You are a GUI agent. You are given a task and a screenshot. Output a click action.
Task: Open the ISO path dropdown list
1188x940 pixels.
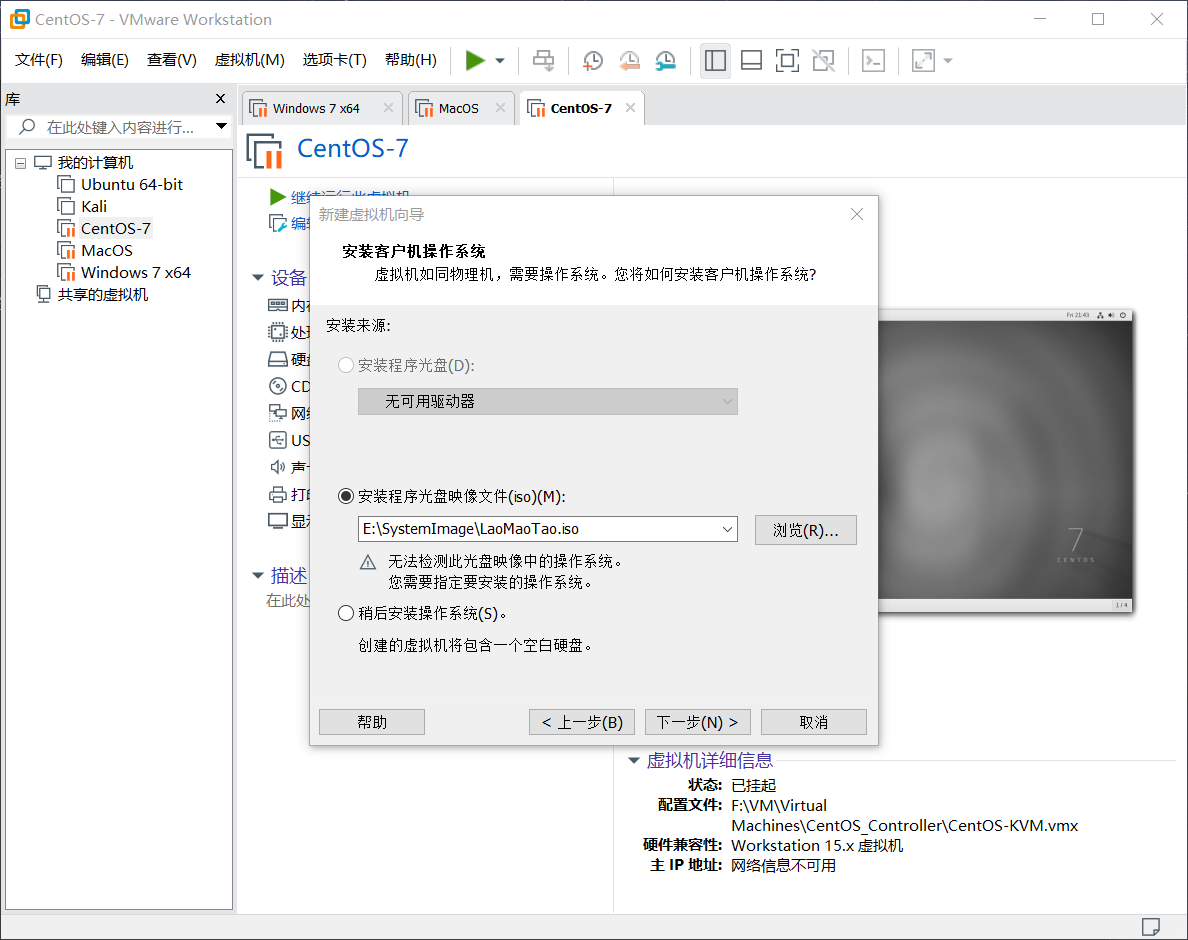tap(727, 529)
